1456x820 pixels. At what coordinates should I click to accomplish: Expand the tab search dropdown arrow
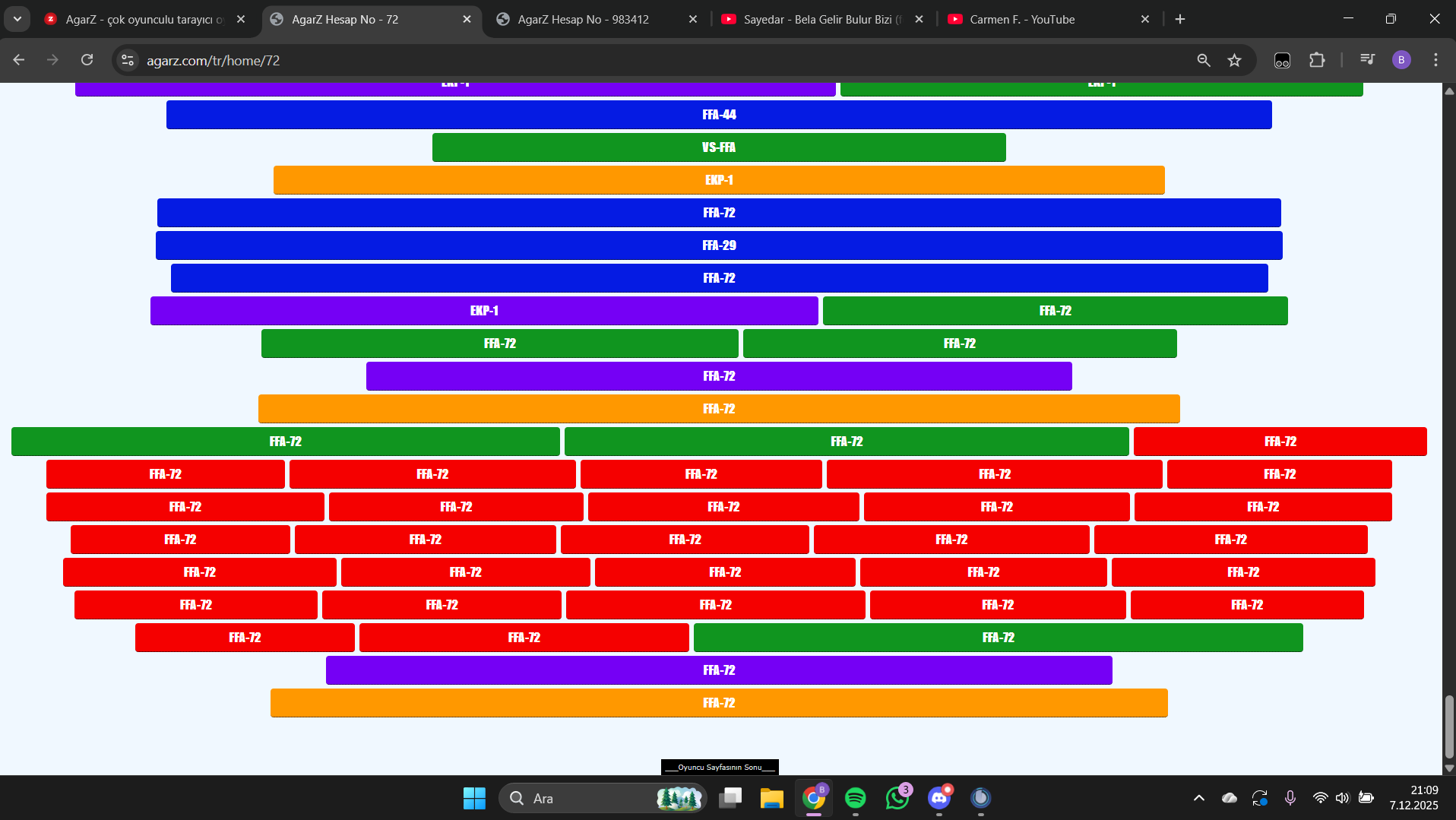[x=17, y=19]
